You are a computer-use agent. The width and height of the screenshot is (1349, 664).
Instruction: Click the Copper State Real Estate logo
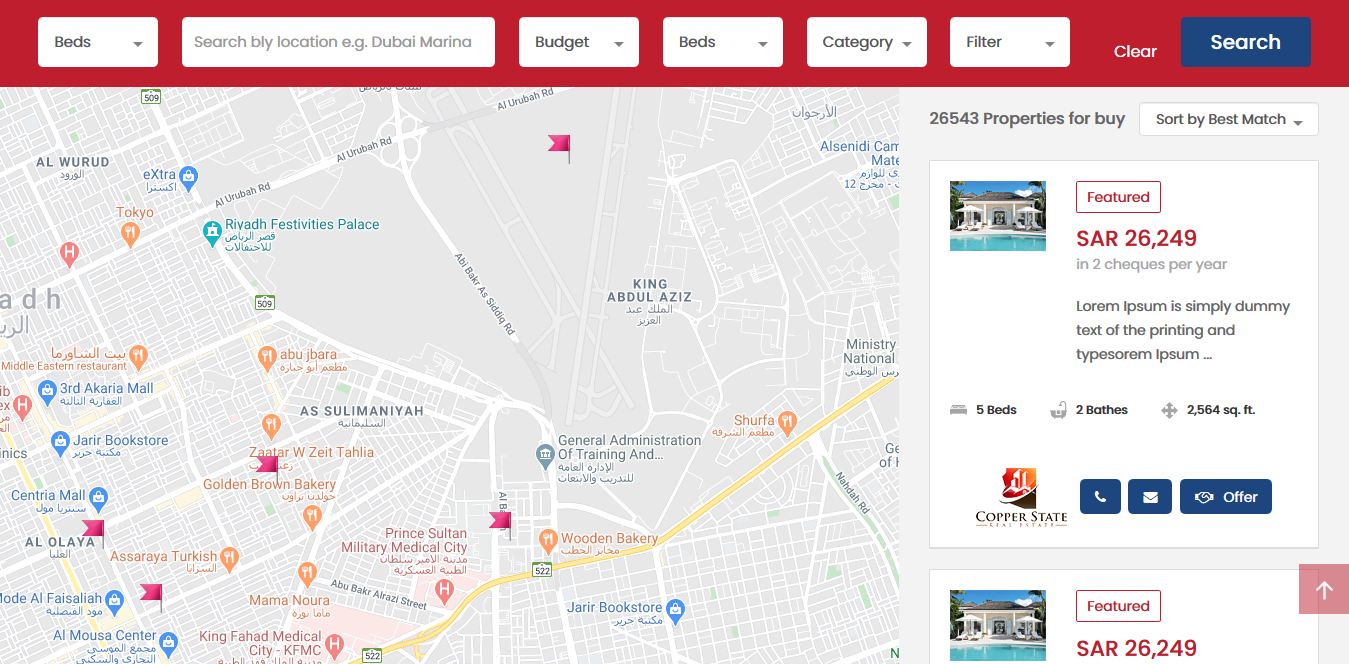click(1021, 497)
